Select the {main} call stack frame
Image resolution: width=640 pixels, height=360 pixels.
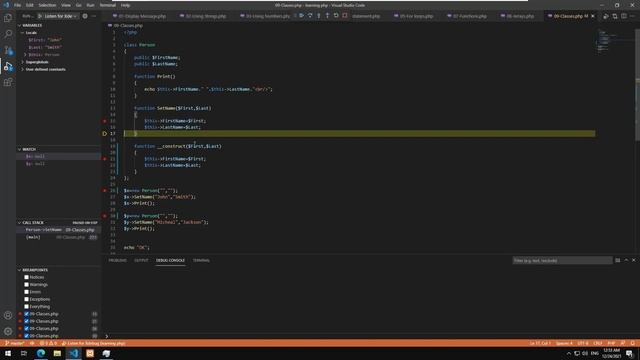[58, 237]
